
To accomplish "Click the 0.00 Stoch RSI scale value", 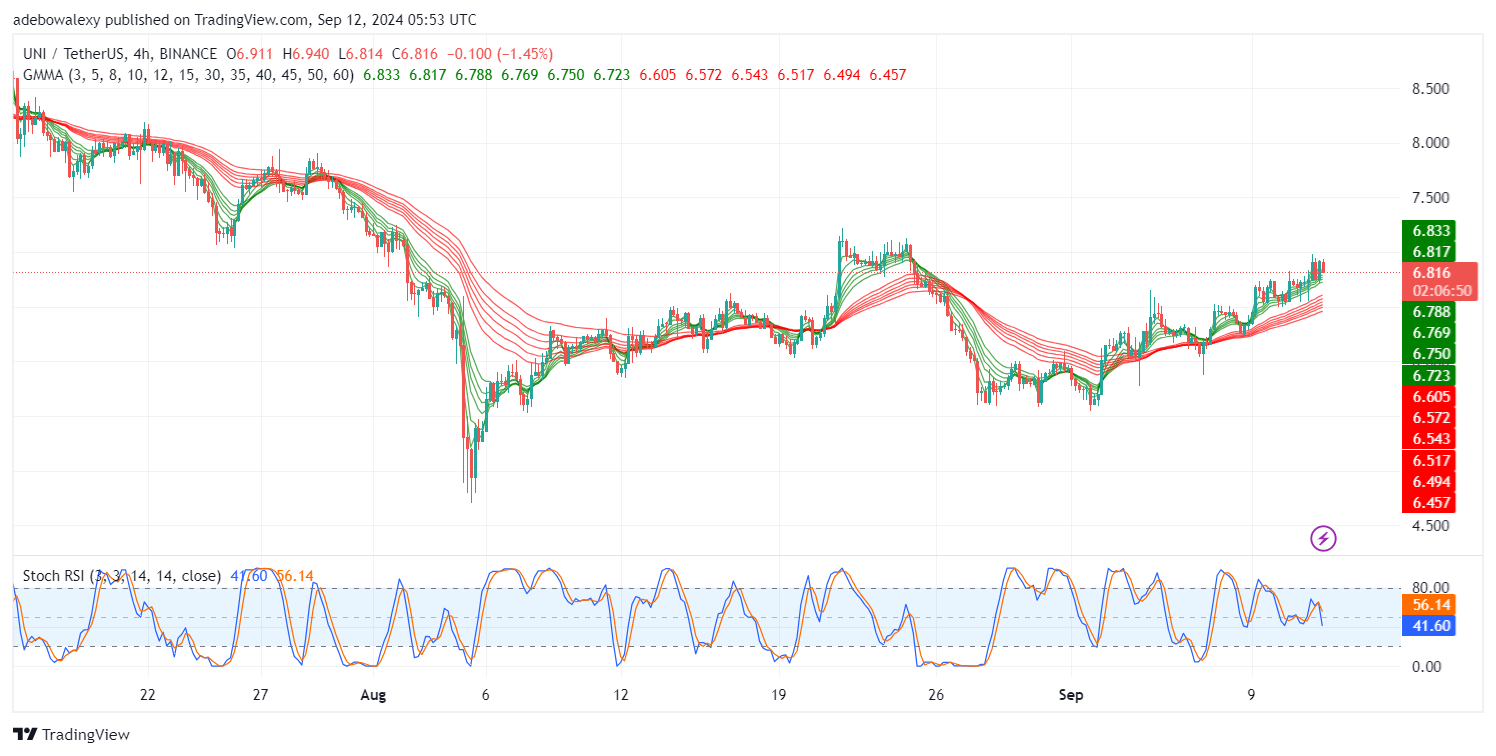I will point(1428,667).
